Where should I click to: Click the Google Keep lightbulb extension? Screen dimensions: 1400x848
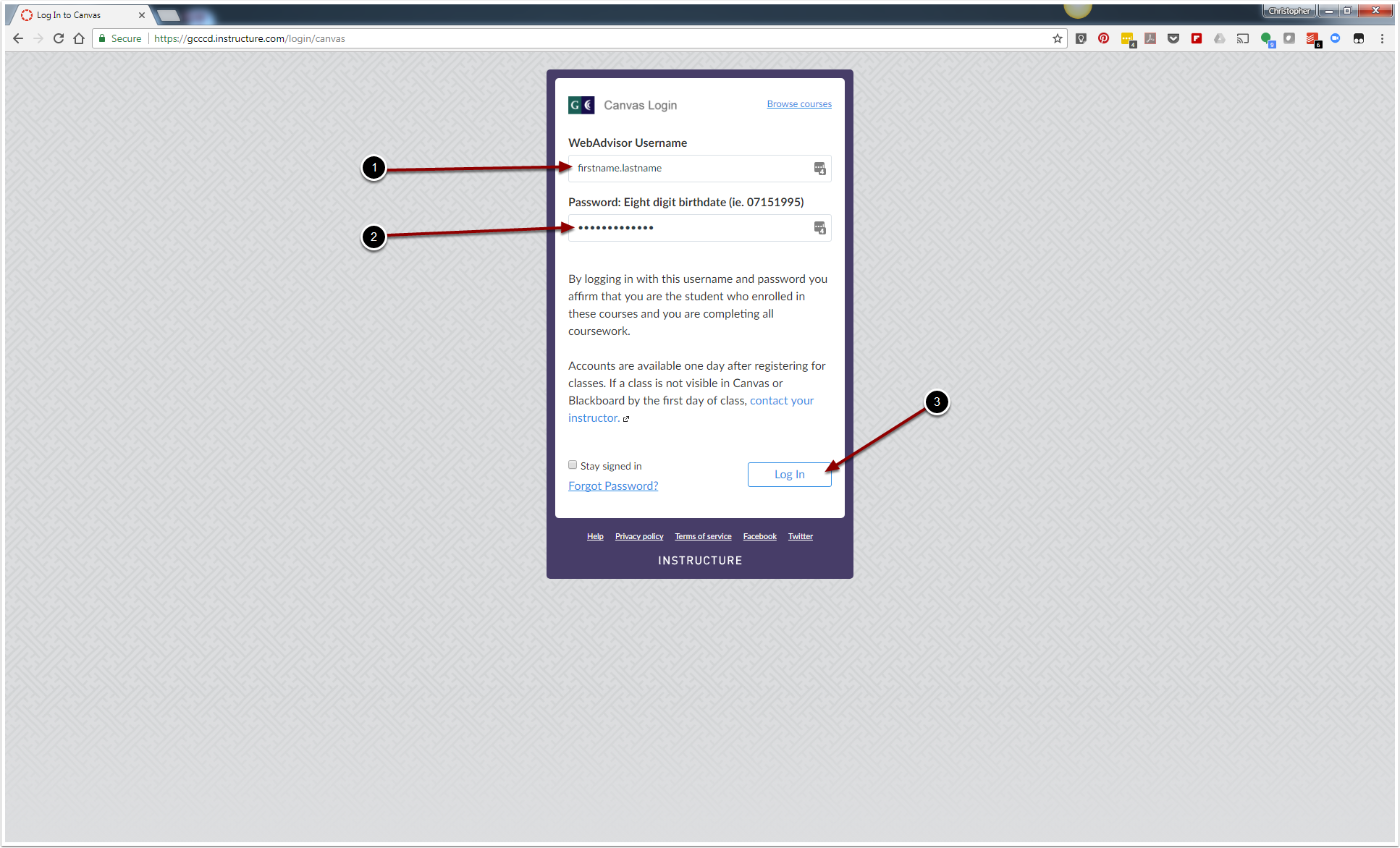click(x=1081, y=38)
